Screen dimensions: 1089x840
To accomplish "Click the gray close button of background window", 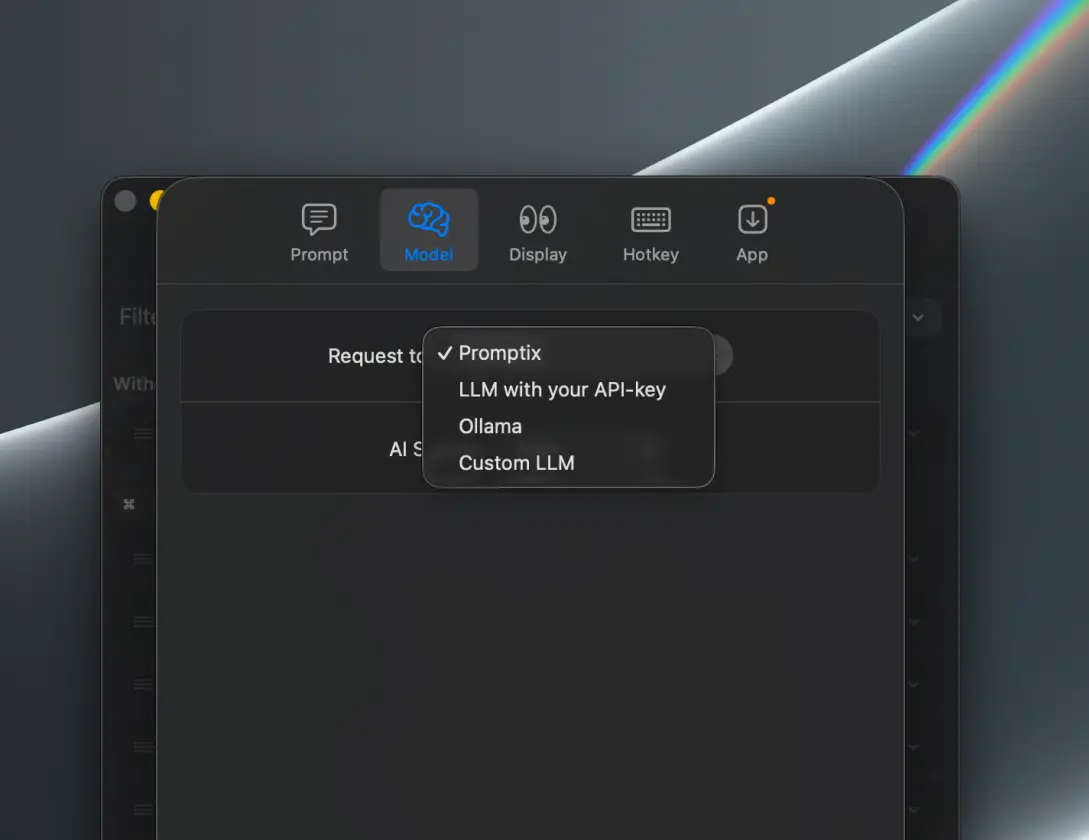I will pos(125,201).
